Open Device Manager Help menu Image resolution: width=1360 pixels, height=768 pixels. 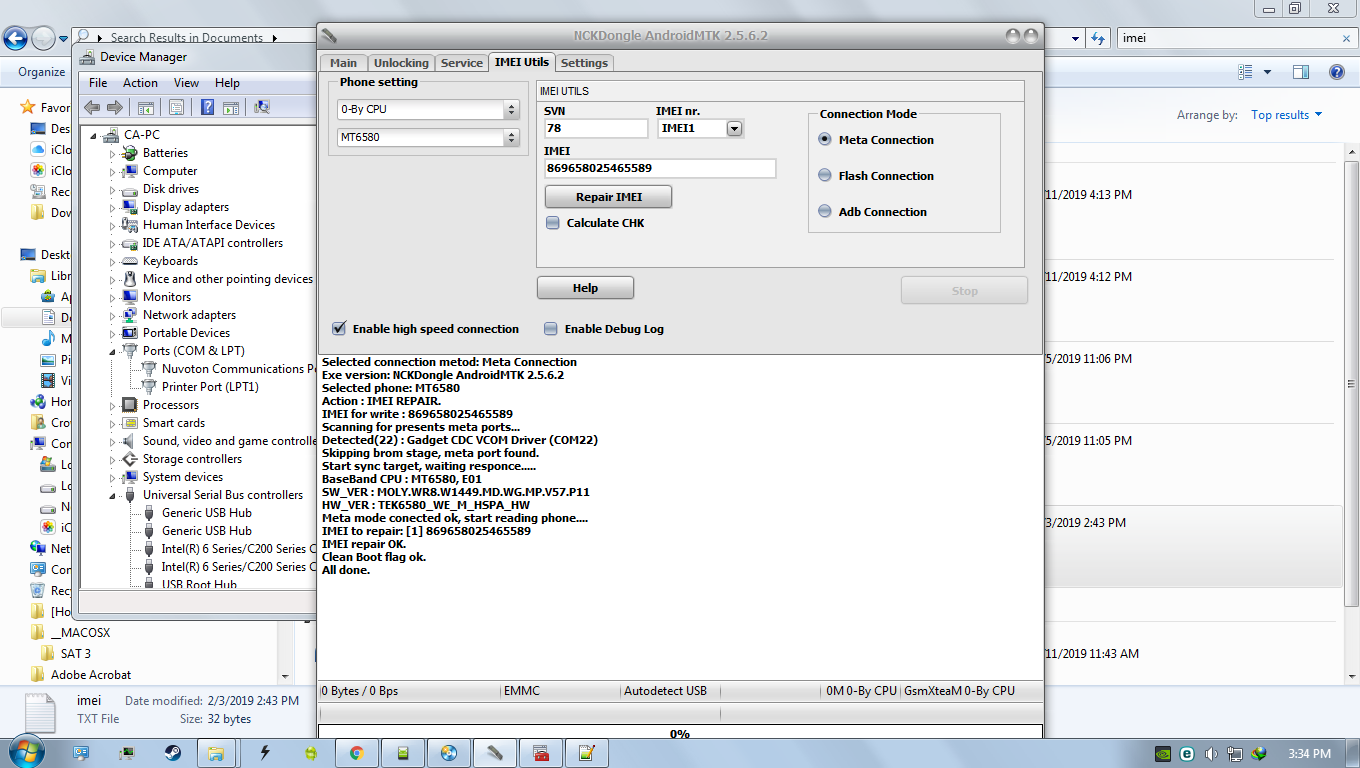(x=227, y=83)
